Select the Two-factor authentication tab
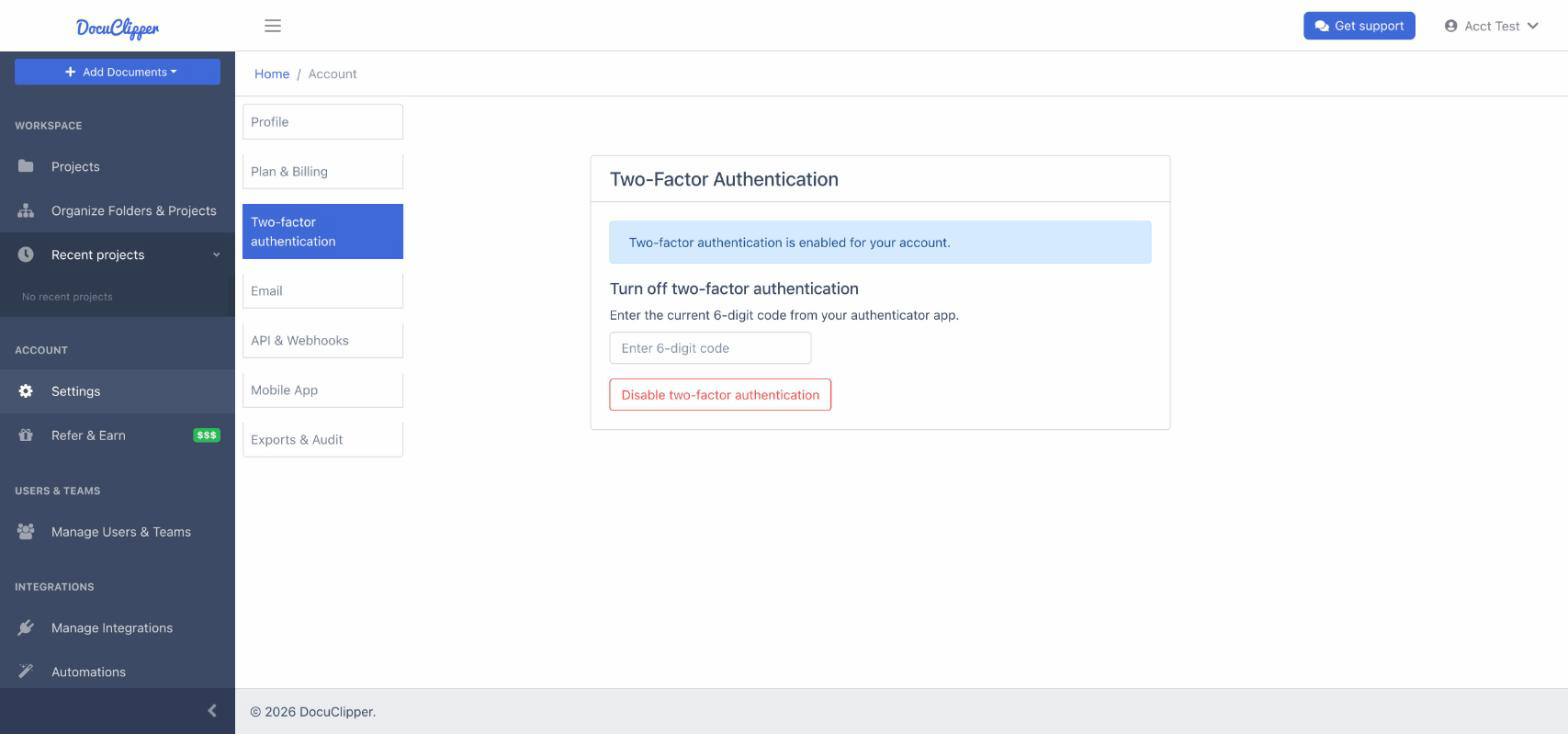Image resolution: width=1568 pixels, height=734 pixels. point(323,232)
